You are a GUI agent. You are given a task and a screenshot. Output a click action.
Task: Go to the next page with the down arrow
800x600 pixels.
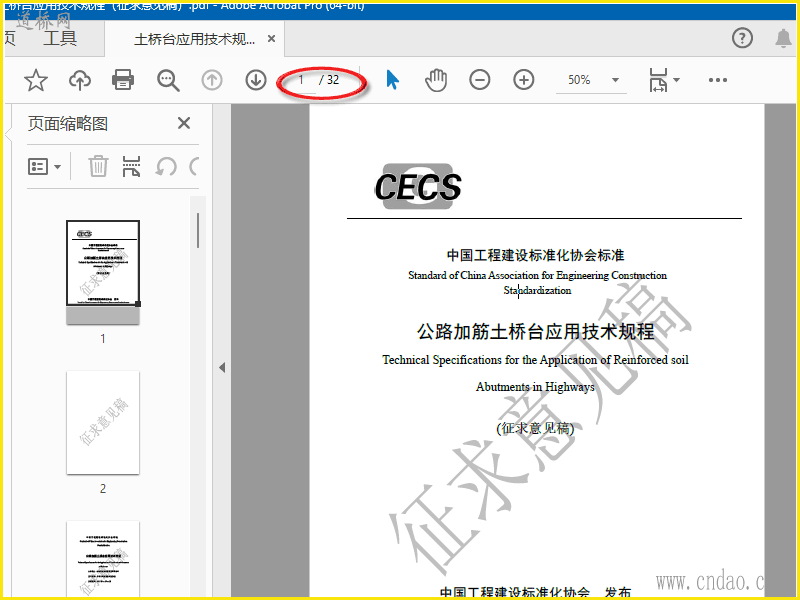256,80
